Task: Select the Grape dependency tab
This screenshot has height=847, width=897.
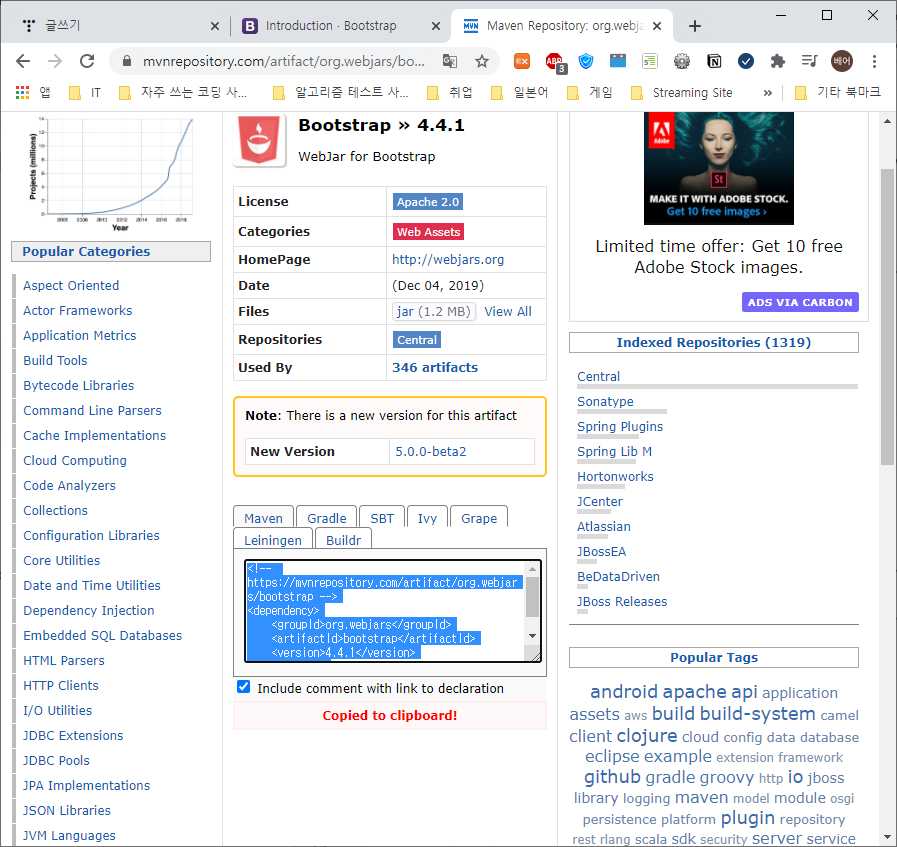Action: [x=479, y=517]
